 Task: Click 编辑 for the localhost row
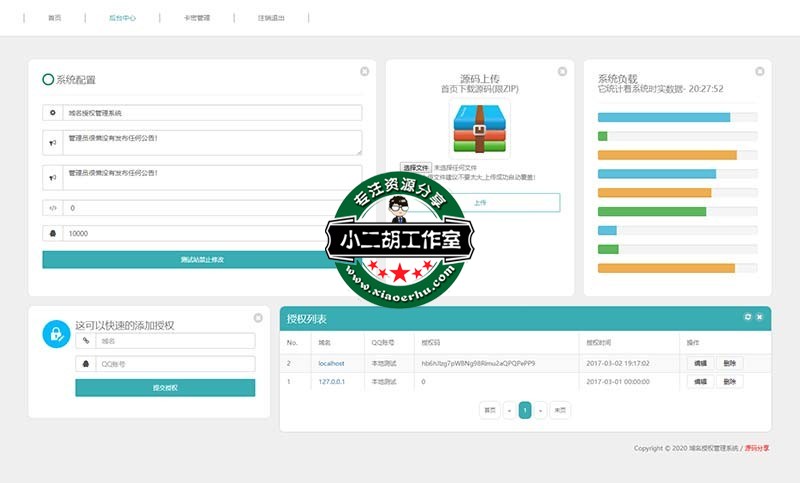700,364
